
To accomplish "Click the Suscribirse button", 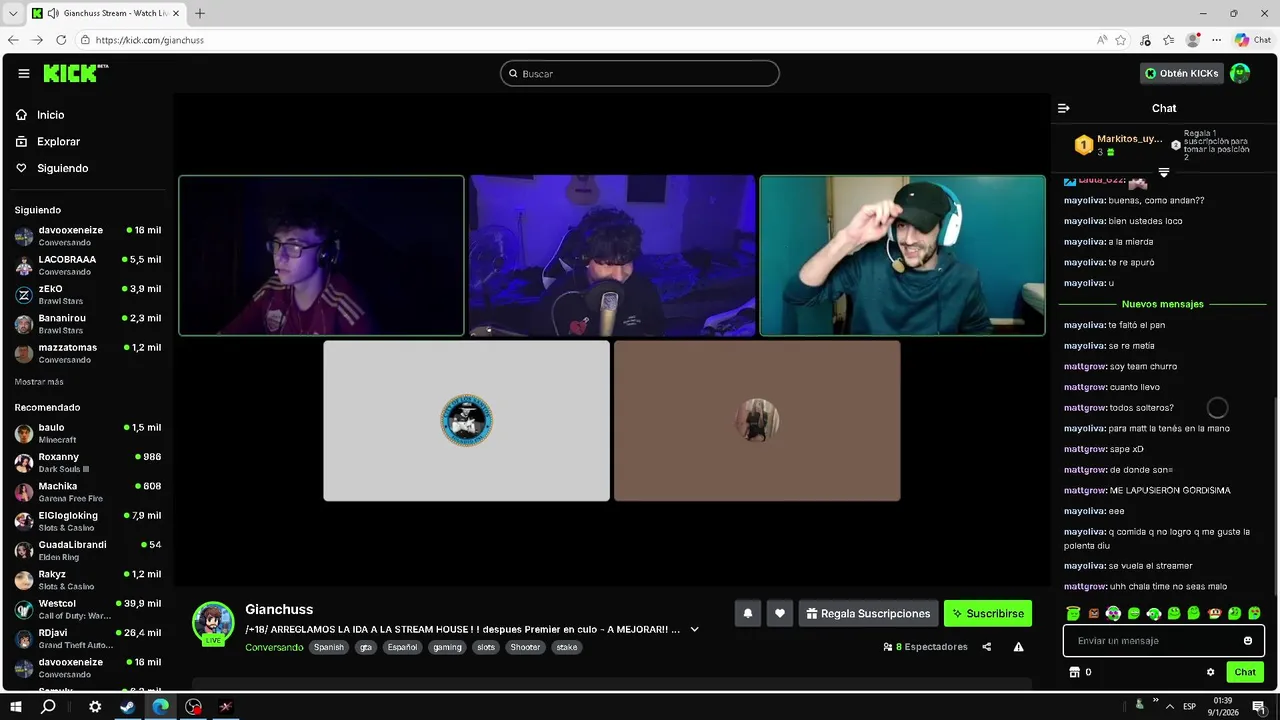I will 988,613.
